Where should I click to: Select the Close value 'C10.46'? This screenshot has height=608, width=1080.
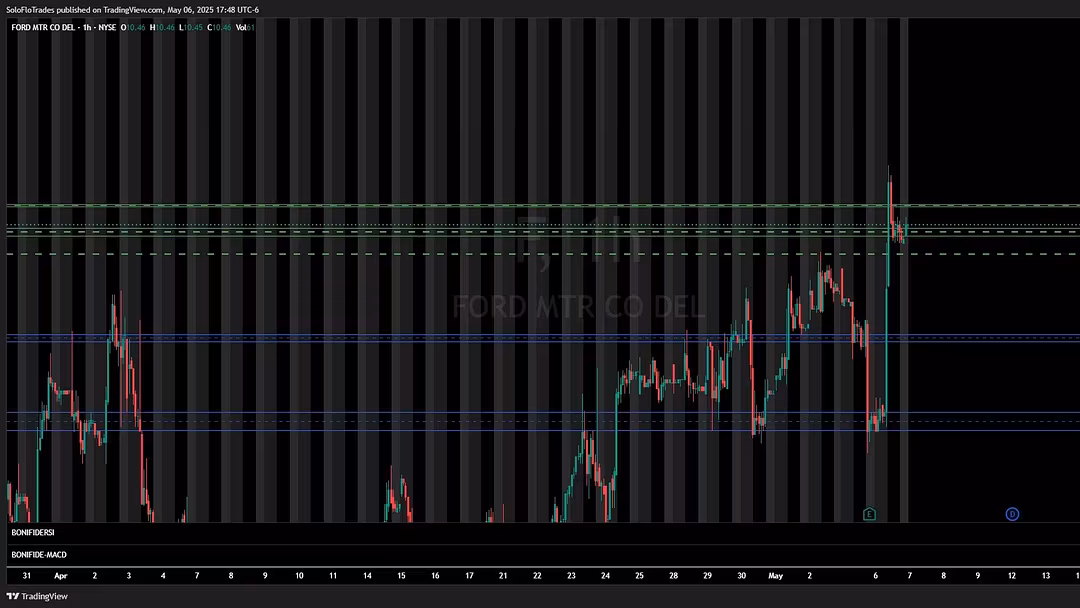219,28
